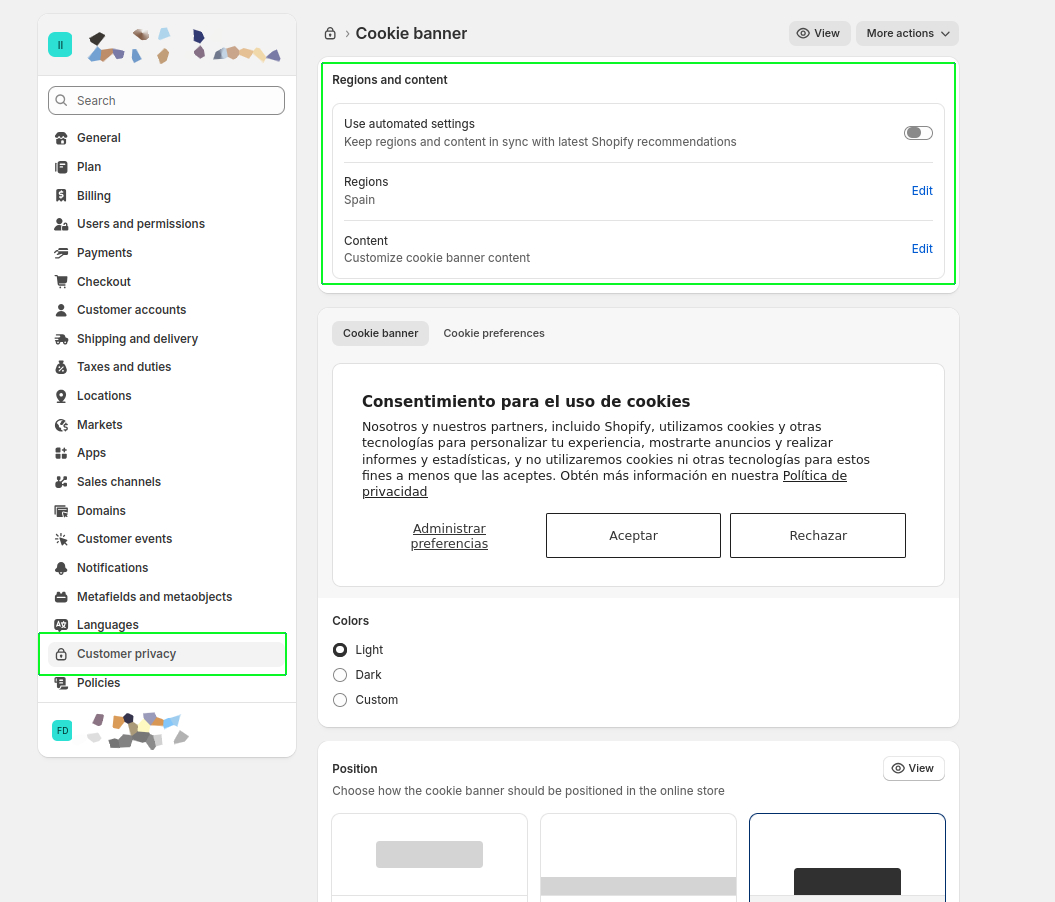Select the Custom color option

[340, 700]
